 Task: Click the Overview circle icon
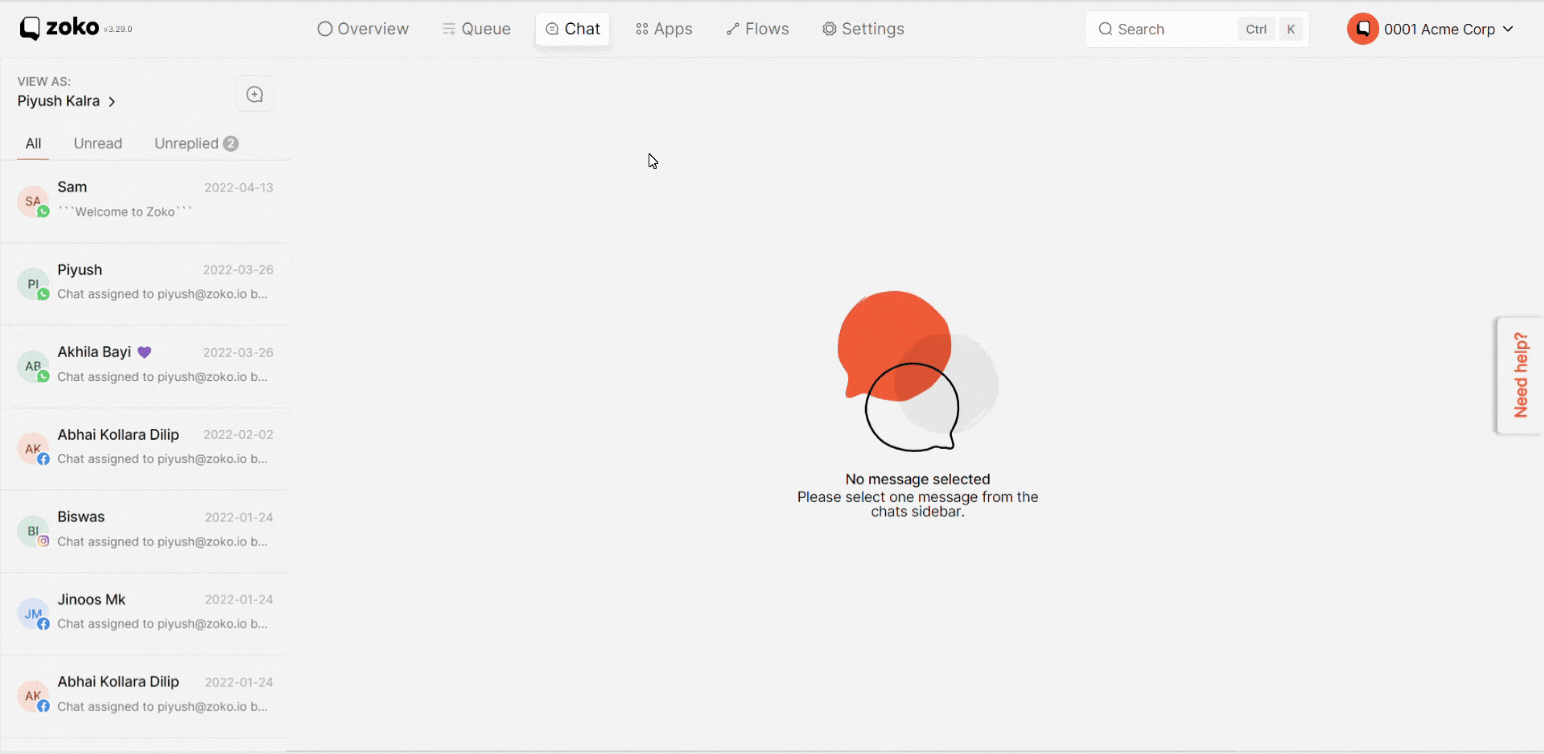point(325,29)
